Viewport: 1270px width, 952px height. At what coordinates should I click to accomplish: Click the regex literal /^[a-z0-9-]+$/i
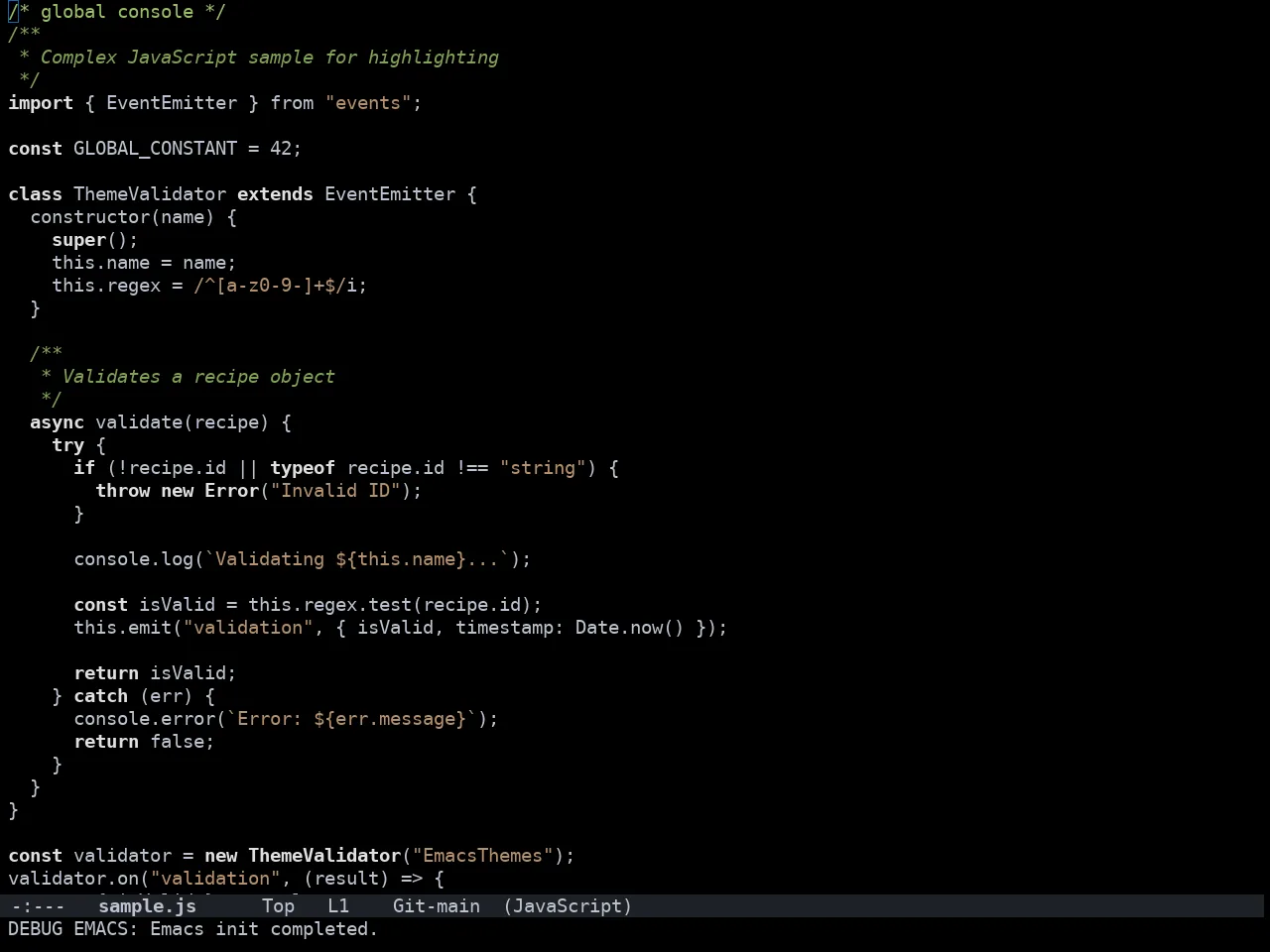coord(275,286)
